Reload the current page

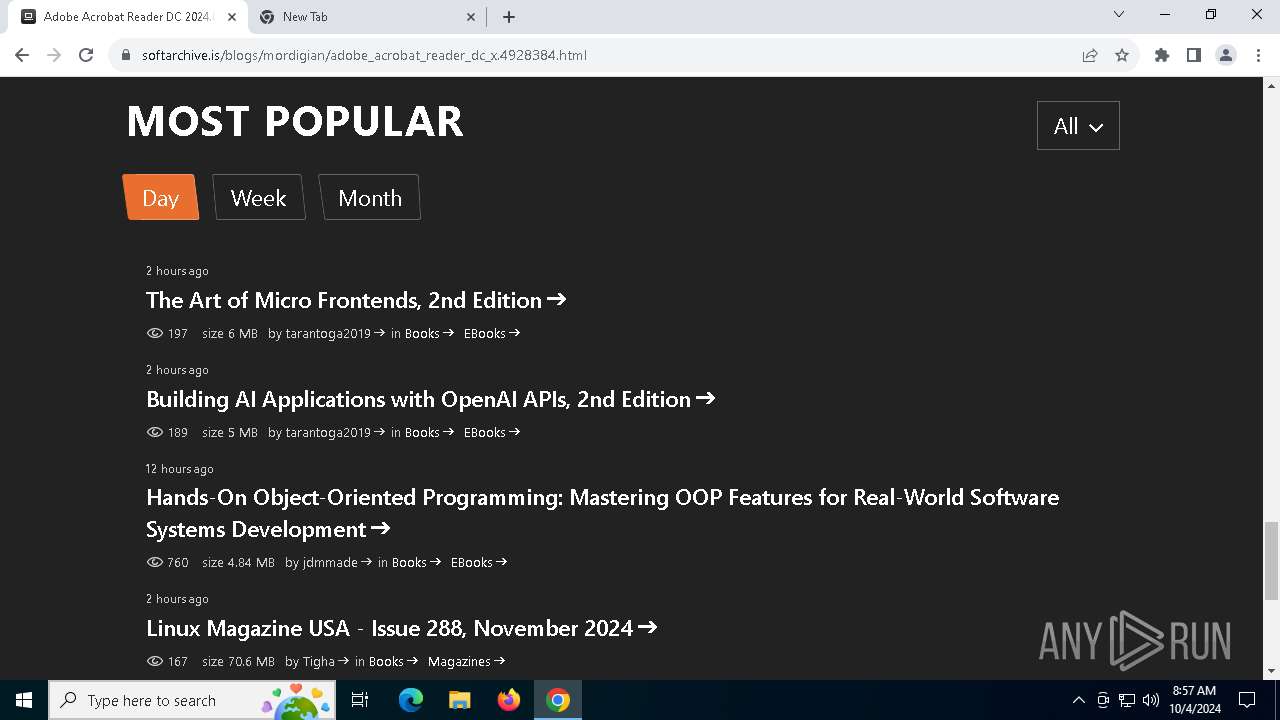click(x=86, y=55)
